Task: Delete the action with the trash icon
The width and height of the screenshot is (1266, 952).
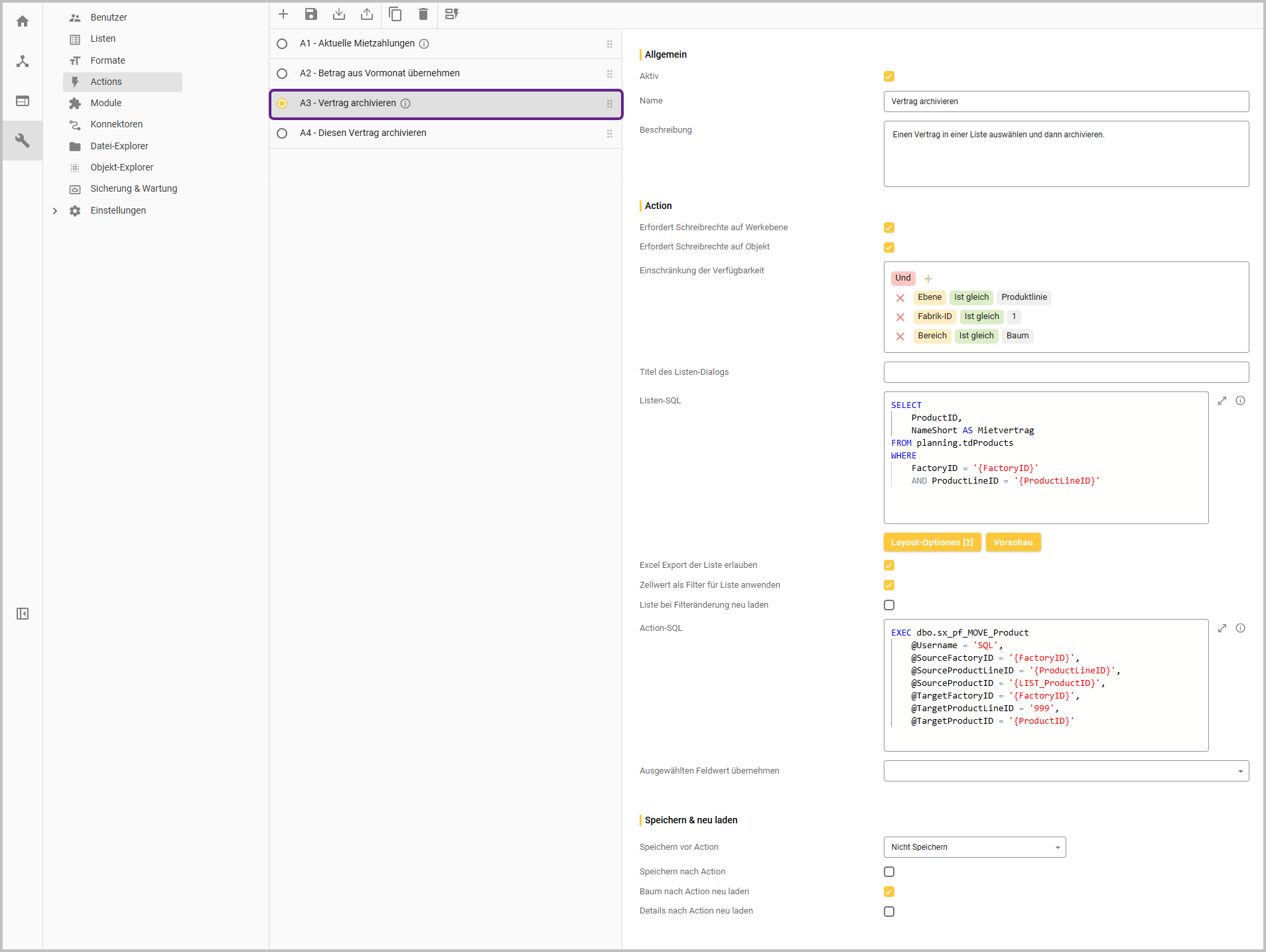Action: [x=423, y=14]
